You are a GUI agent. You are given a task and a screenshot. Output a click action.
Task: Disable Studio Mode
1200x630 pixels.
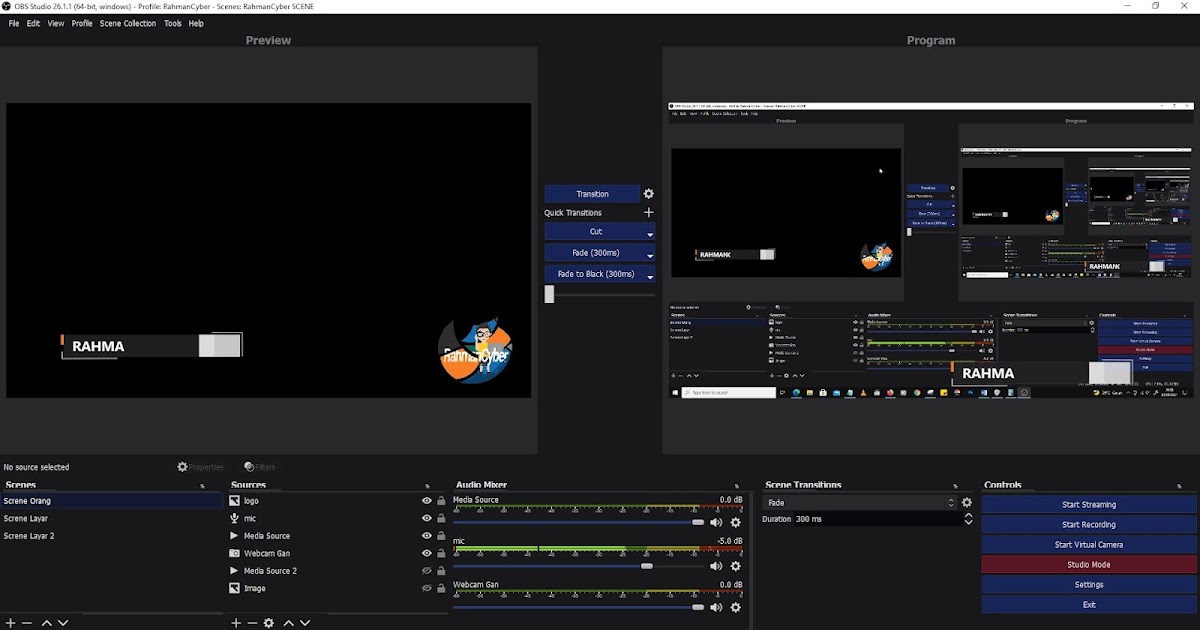point(1088,564)
